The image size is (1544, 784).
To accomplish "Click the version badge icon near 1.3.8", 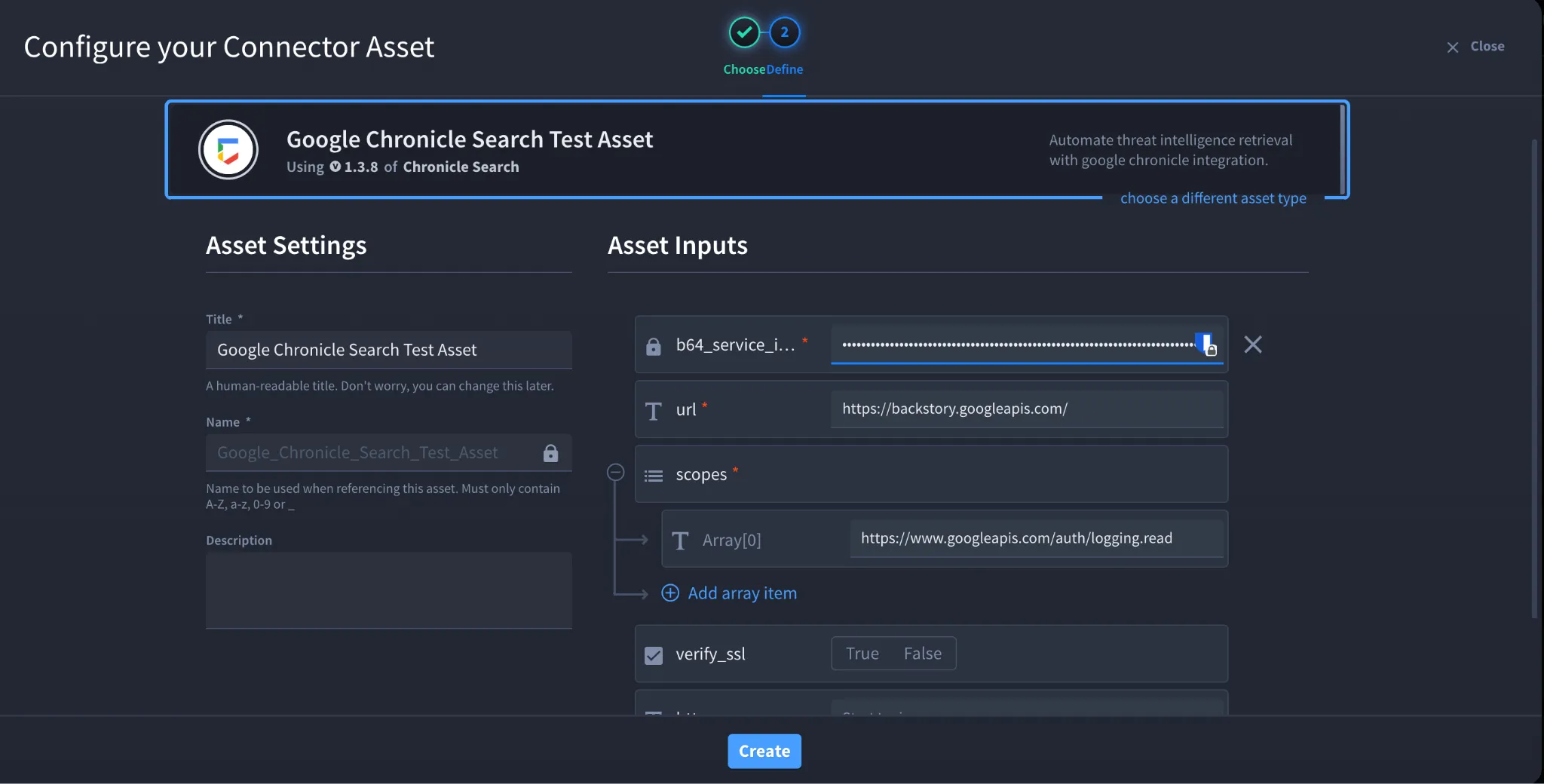I will (335, 167).
